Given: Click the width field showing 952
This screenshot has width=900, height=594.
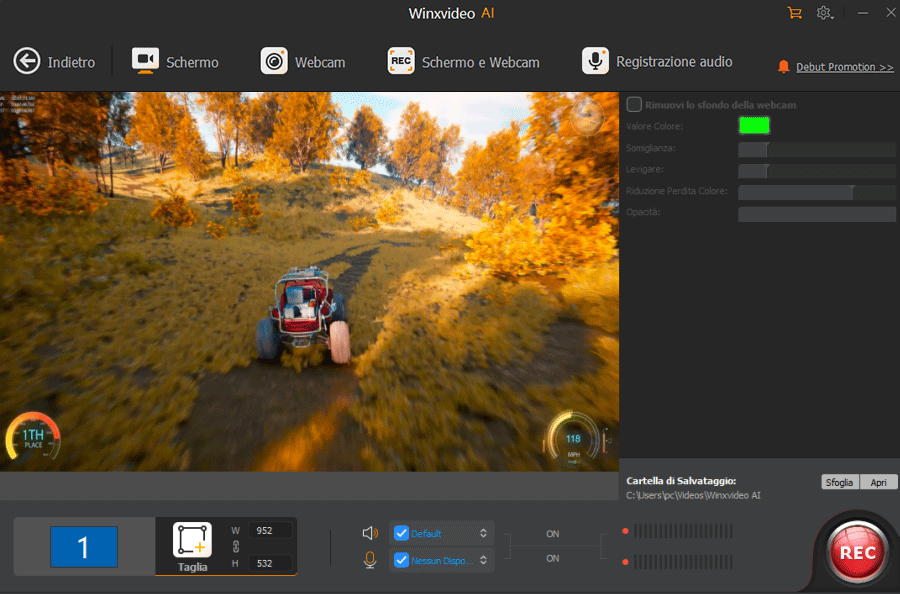Looking at the screenshot, I should 270,530.
